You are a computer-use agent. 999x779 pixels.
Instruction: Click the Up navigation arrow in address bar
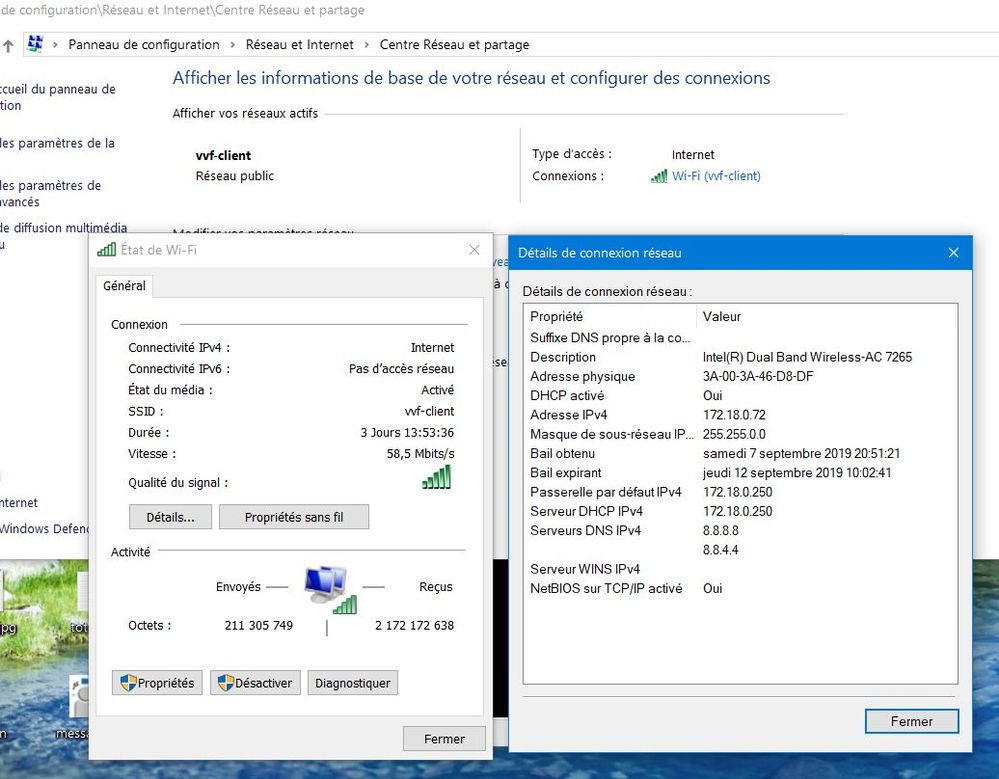[x=8, y=45]
